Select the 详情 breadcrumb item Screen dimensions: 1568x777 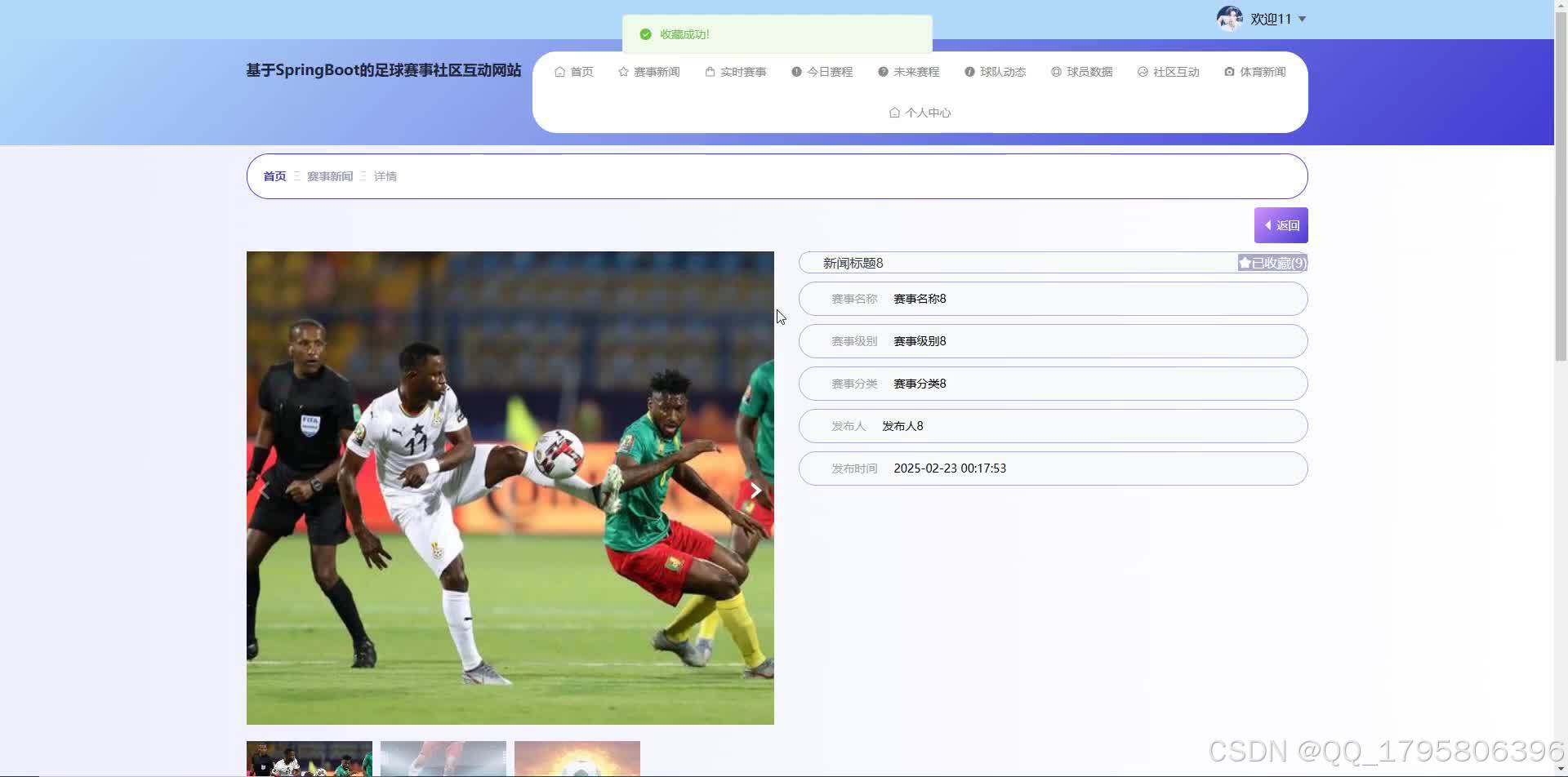click(385, 175)
